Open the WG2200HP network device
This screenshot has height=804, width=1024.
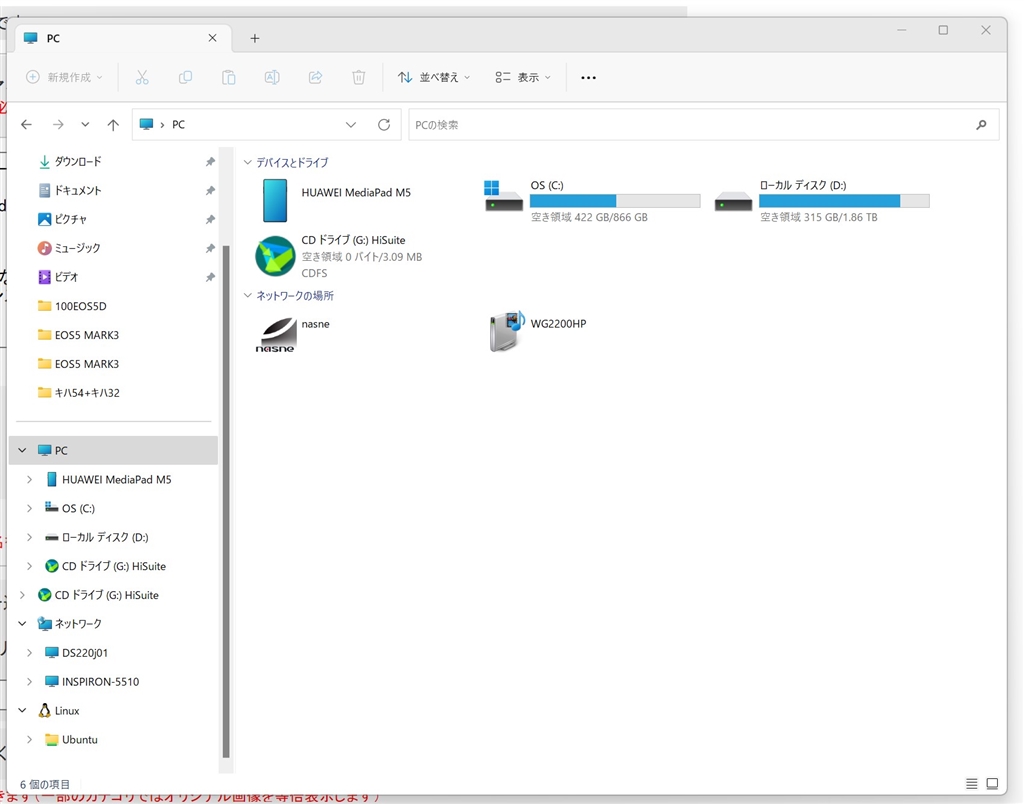[507, 331]
